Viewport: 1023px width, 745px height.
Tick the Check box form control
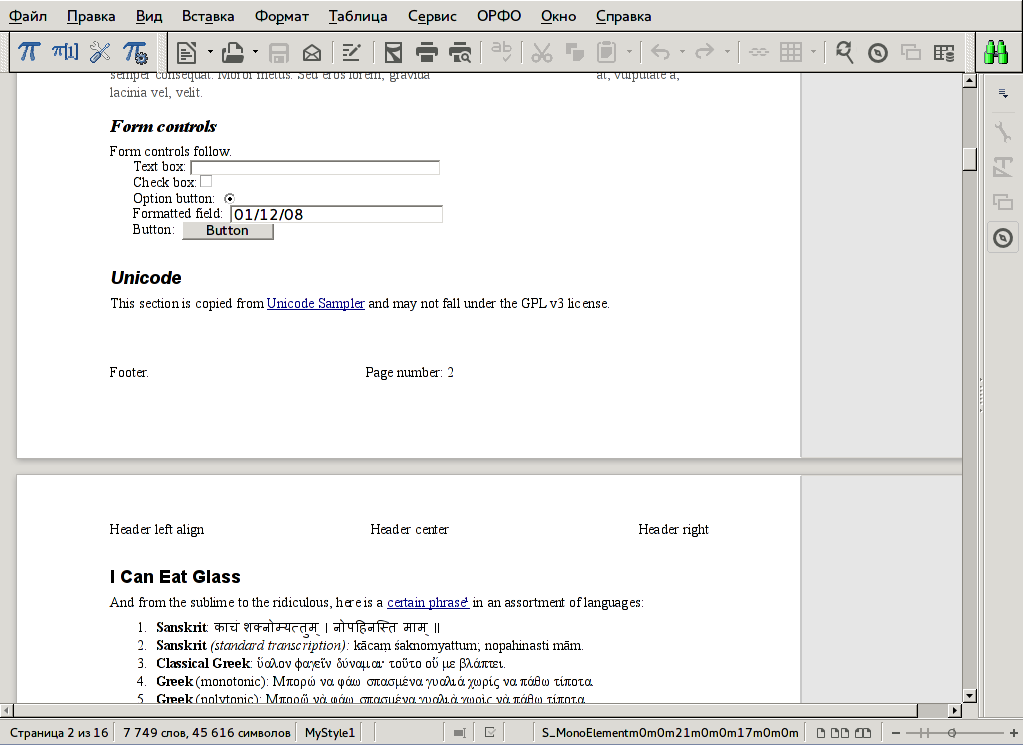(x=206, y=181)
